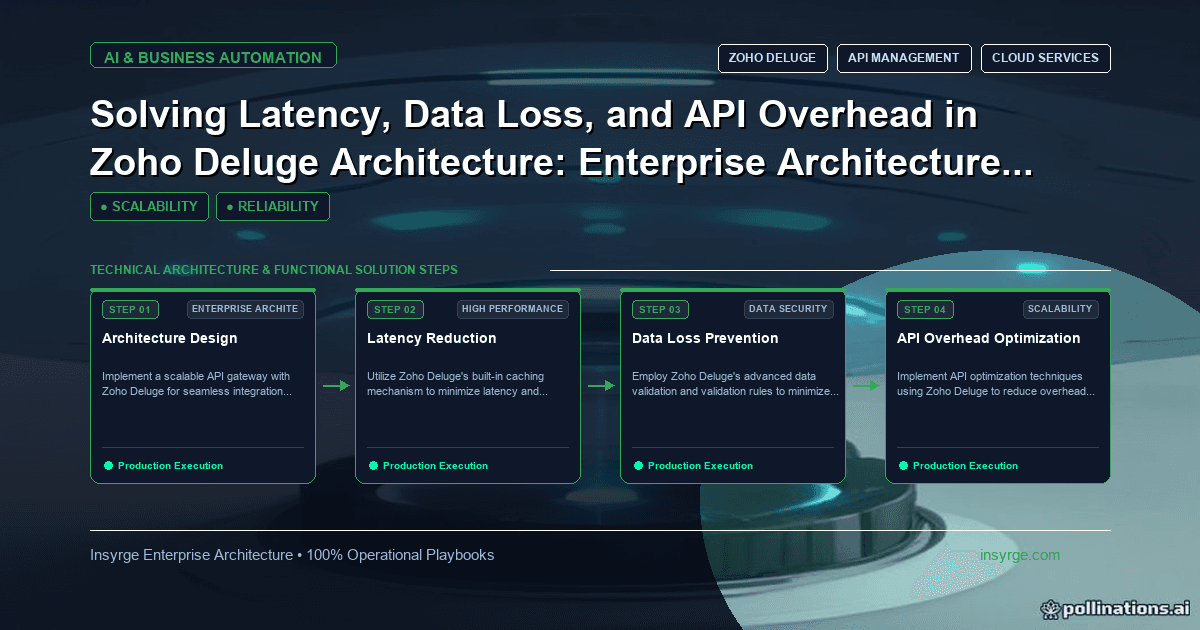The image size is (1200, 630).
Task: Click the pollinations.ai bee logo icon
Action: click(1050, 608)
